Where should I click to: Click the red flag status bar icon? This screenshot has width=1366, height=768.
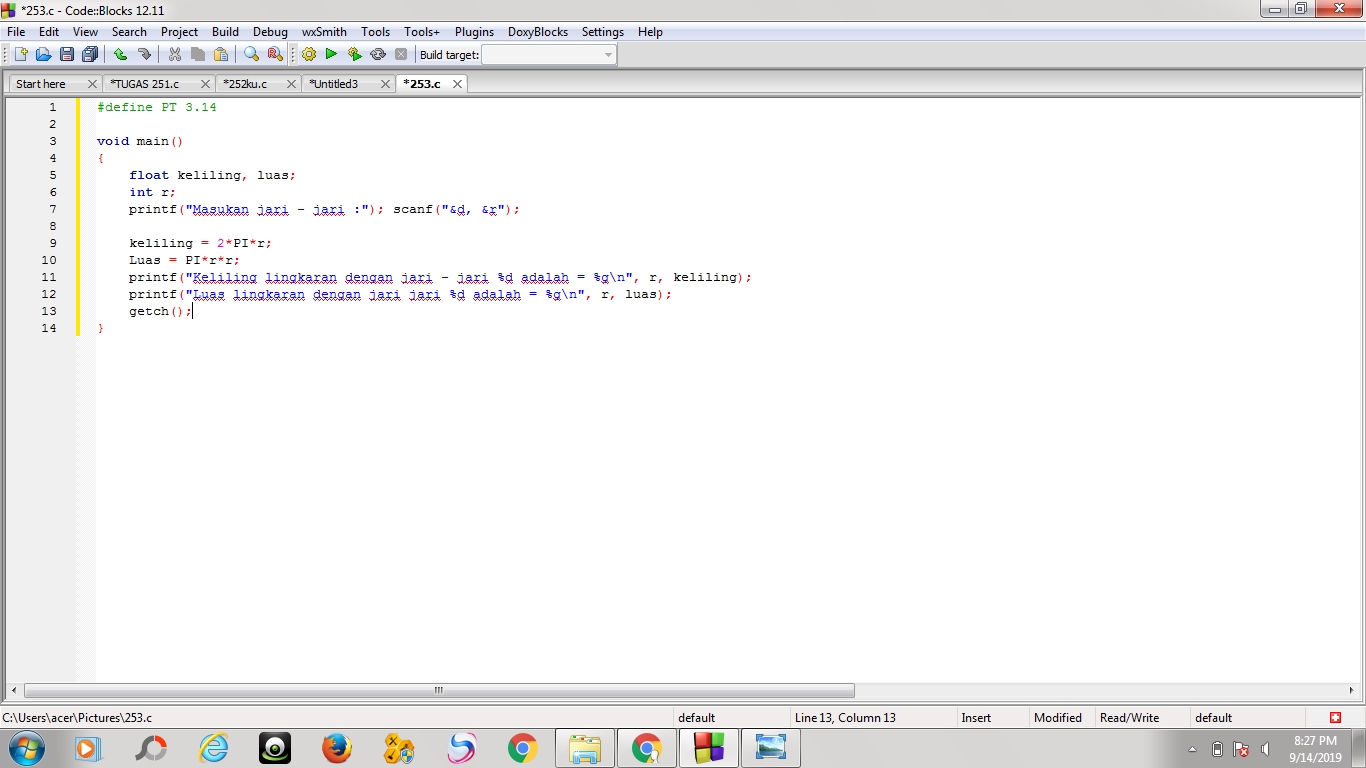click(x=1335, y=718)
